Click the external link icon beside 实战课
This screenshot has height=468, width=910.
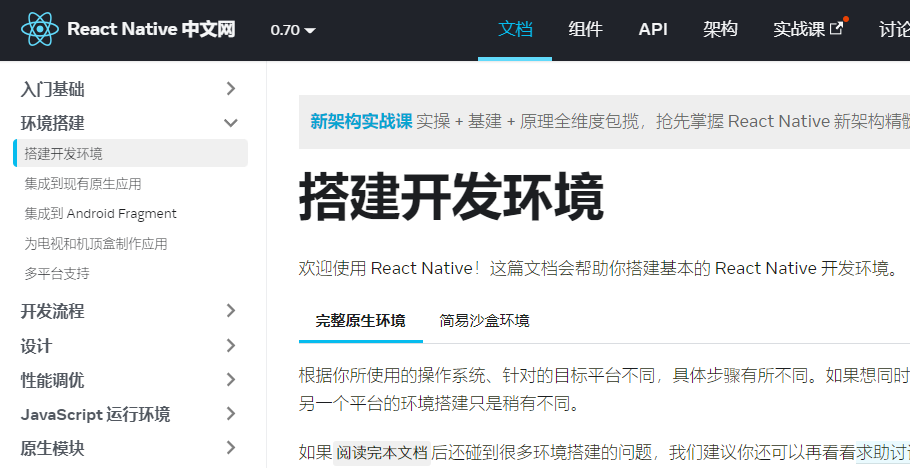[x=836, y=28]
